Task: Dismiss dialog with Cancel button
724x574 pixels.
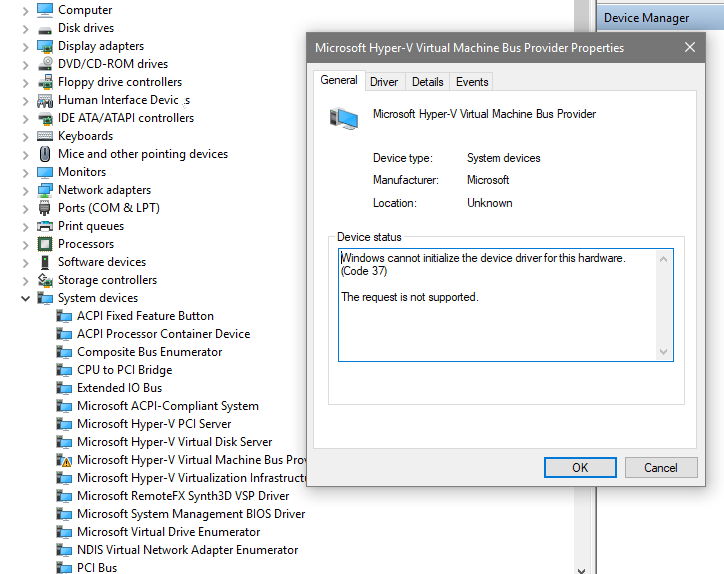Action: pyautogui.click(x=661, y=468)
